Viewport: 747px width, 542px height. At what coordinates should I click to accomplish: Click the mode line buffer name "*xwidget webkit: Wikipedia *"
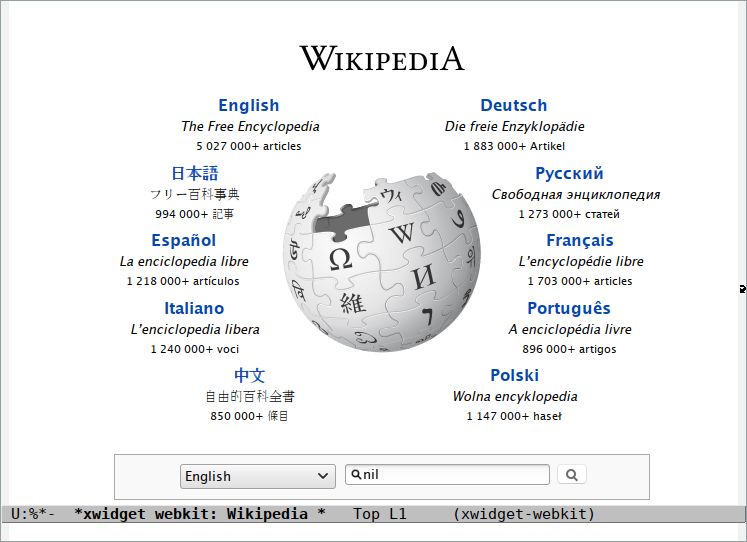coord(200,514)
